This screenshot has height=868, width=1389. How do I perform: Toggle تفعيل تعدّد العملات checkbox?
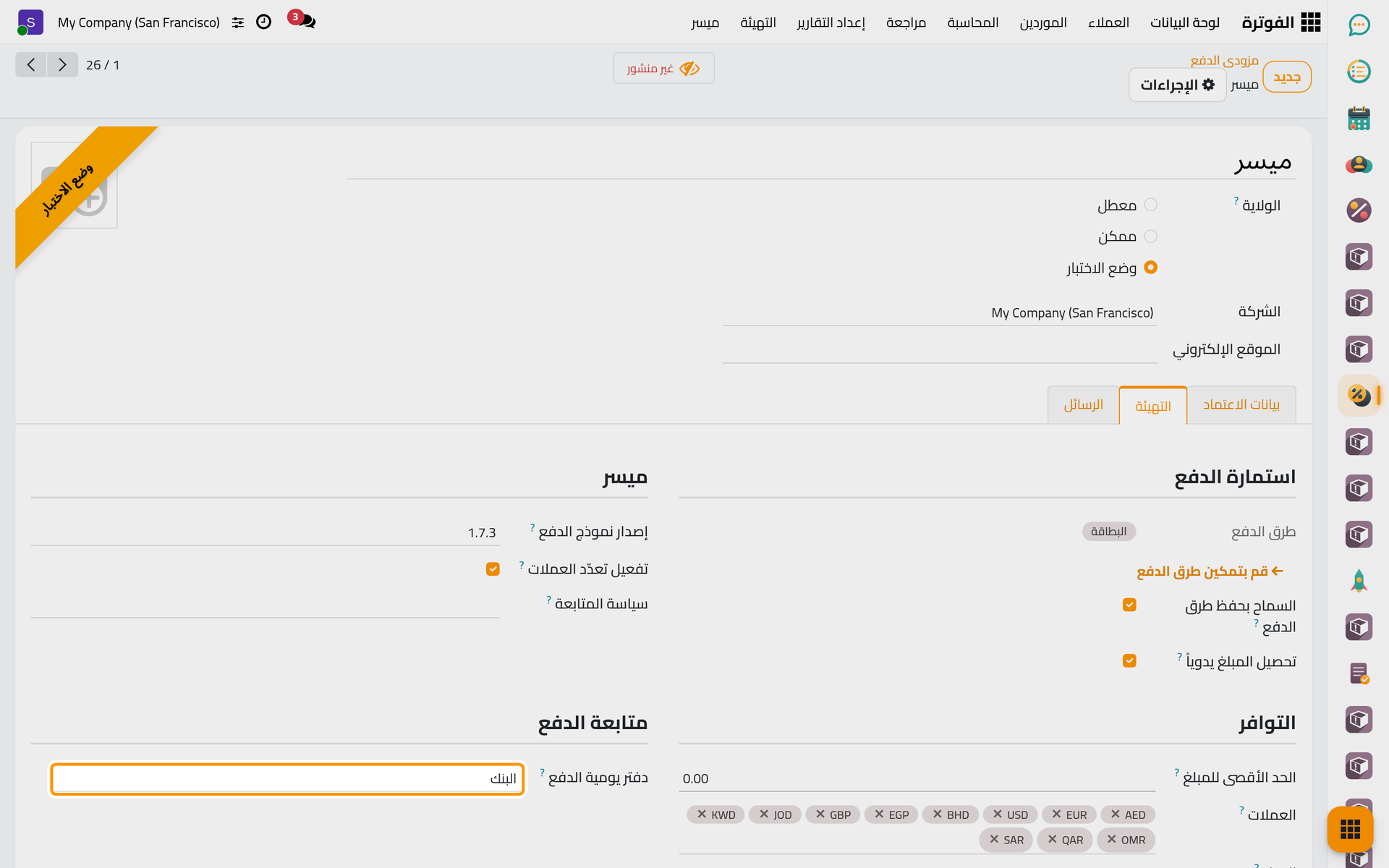tap(493, 569)
